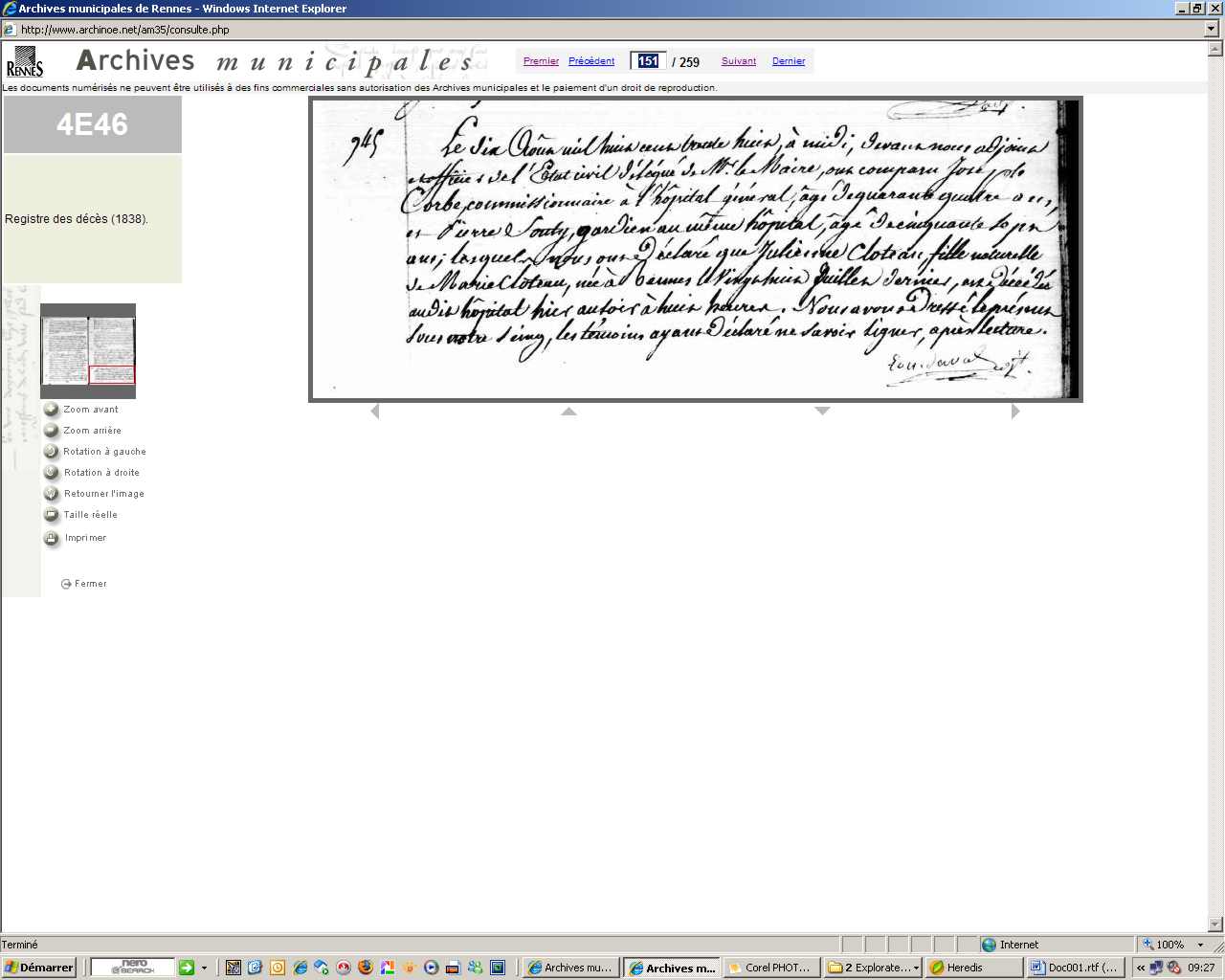Image resolution: width=1225 pixels, height=980 pixels.
Task: Pan document image right with arrow
Action: tap(1015, 412)
